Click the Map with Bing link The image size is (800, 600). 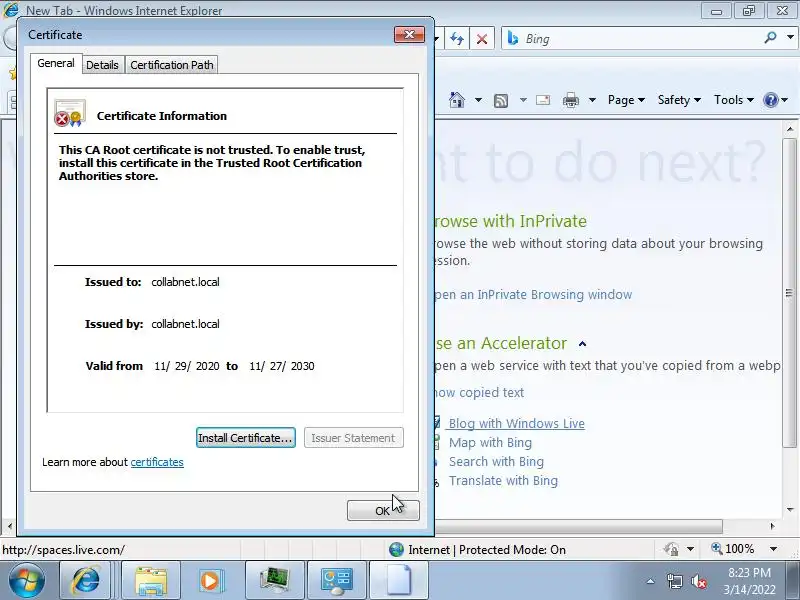coord(490,442)
